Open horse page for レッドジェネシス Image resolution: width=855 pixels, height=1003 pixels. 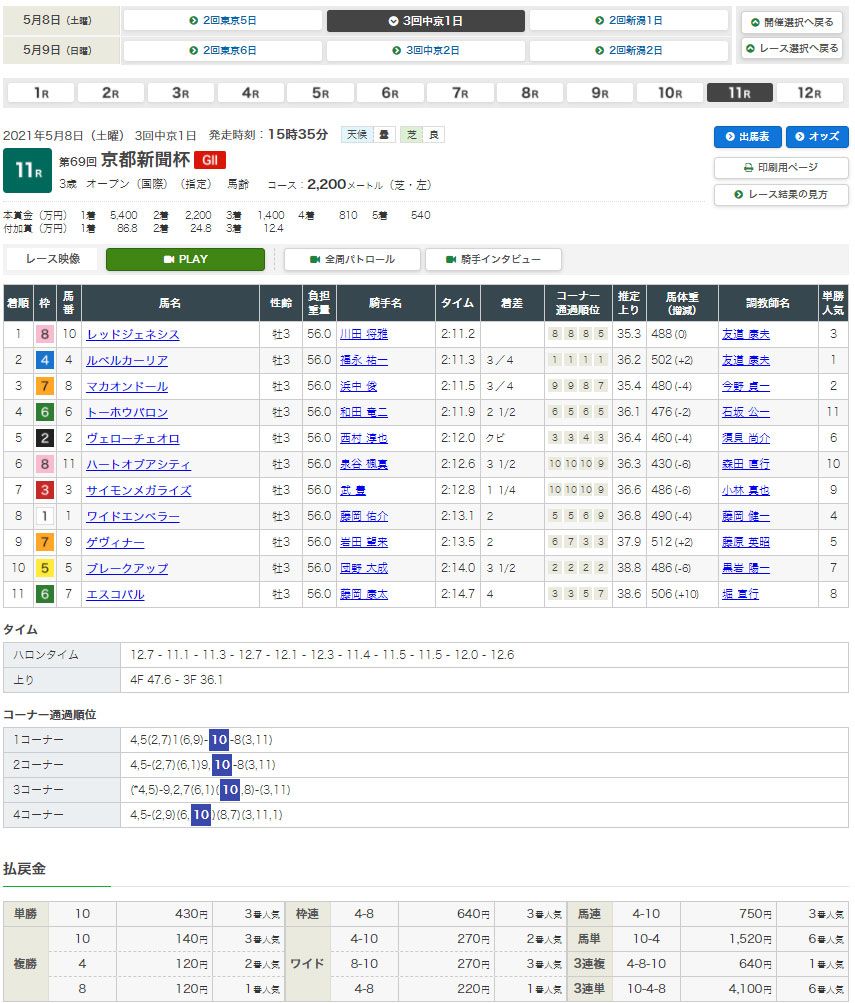click(x=133, y=335)
